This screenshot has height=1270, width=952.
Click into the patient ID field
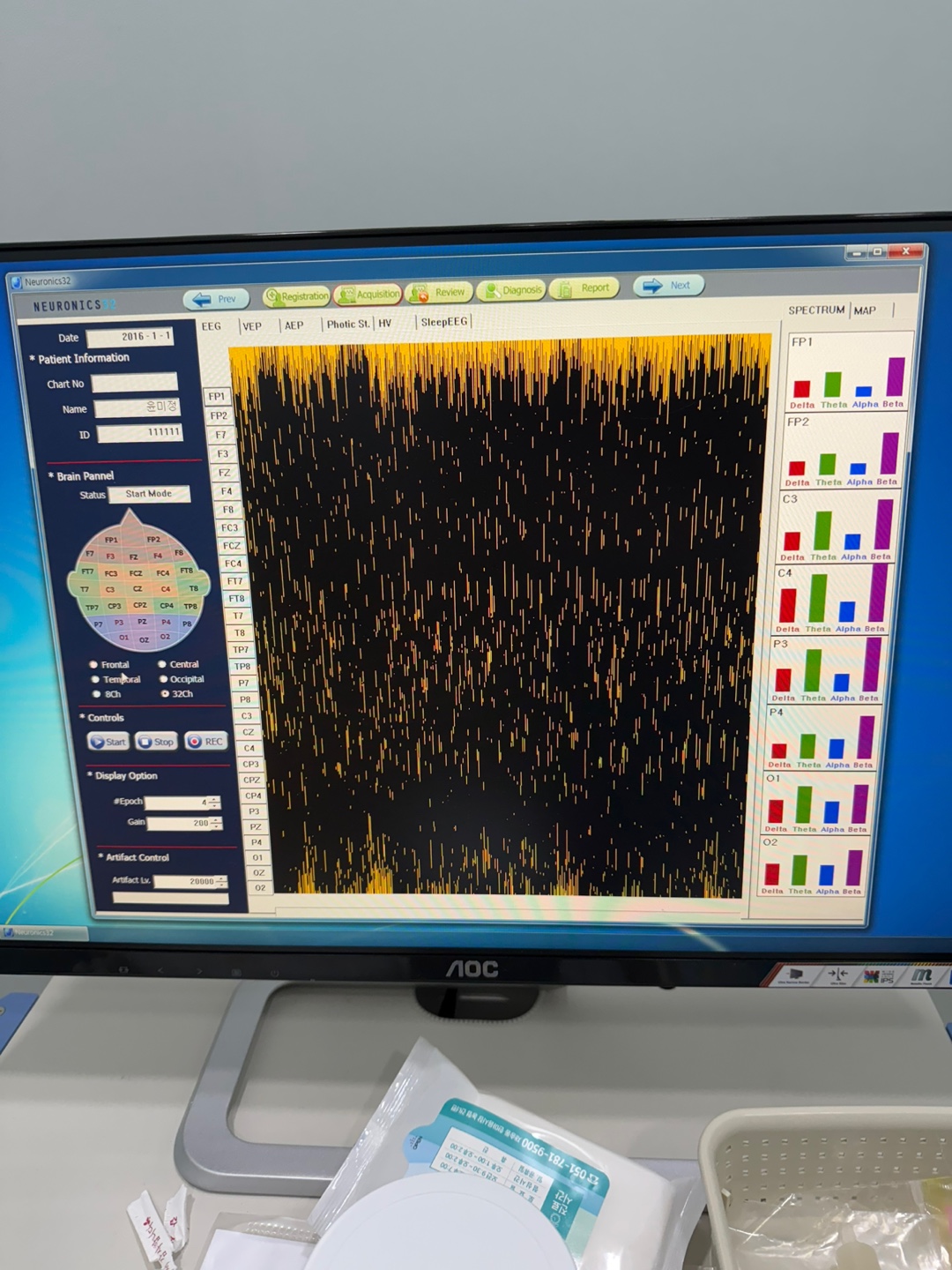tap(140, 433)
